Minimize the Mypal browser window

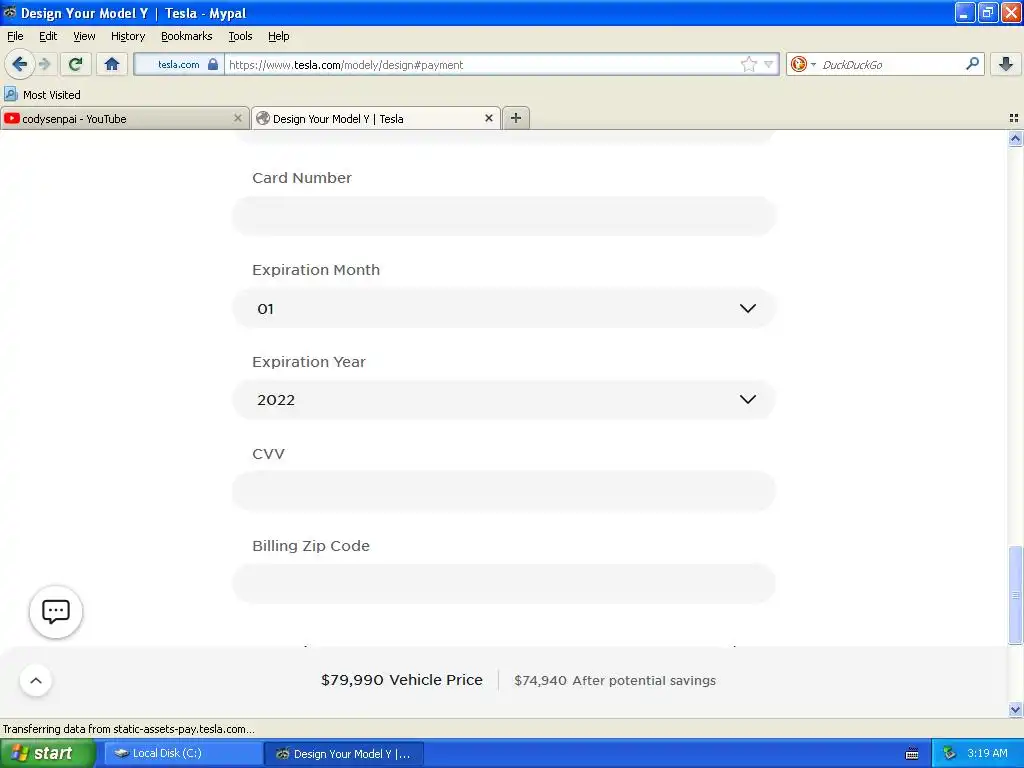pyautogui.click(x=965, y=12)
